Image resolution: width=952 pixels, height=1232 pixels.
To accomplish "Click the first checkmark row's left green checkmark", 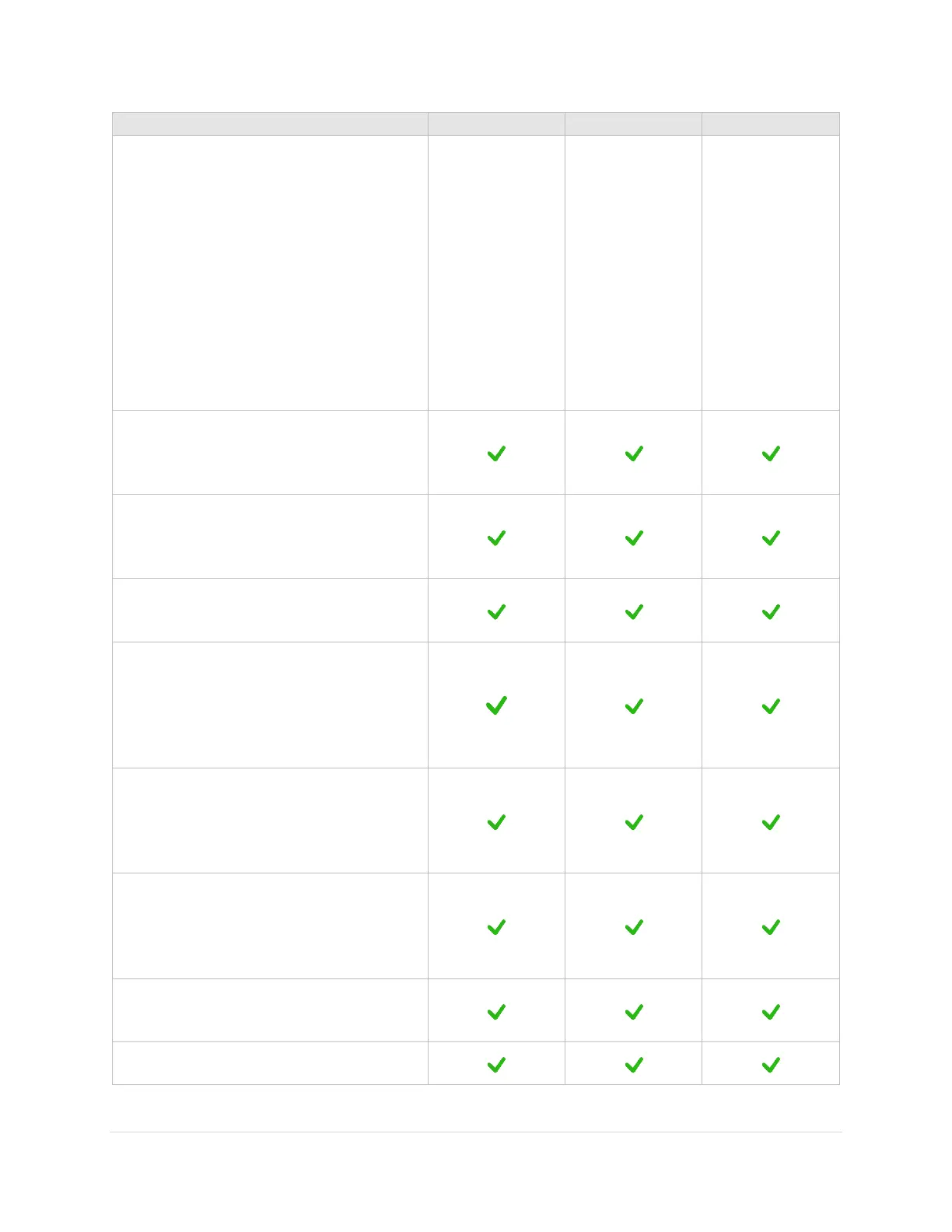I will coord(496,453).
